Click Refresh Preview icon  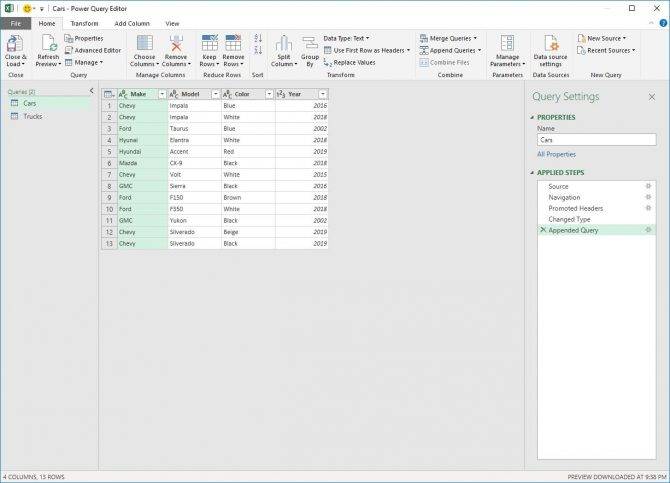49,44
